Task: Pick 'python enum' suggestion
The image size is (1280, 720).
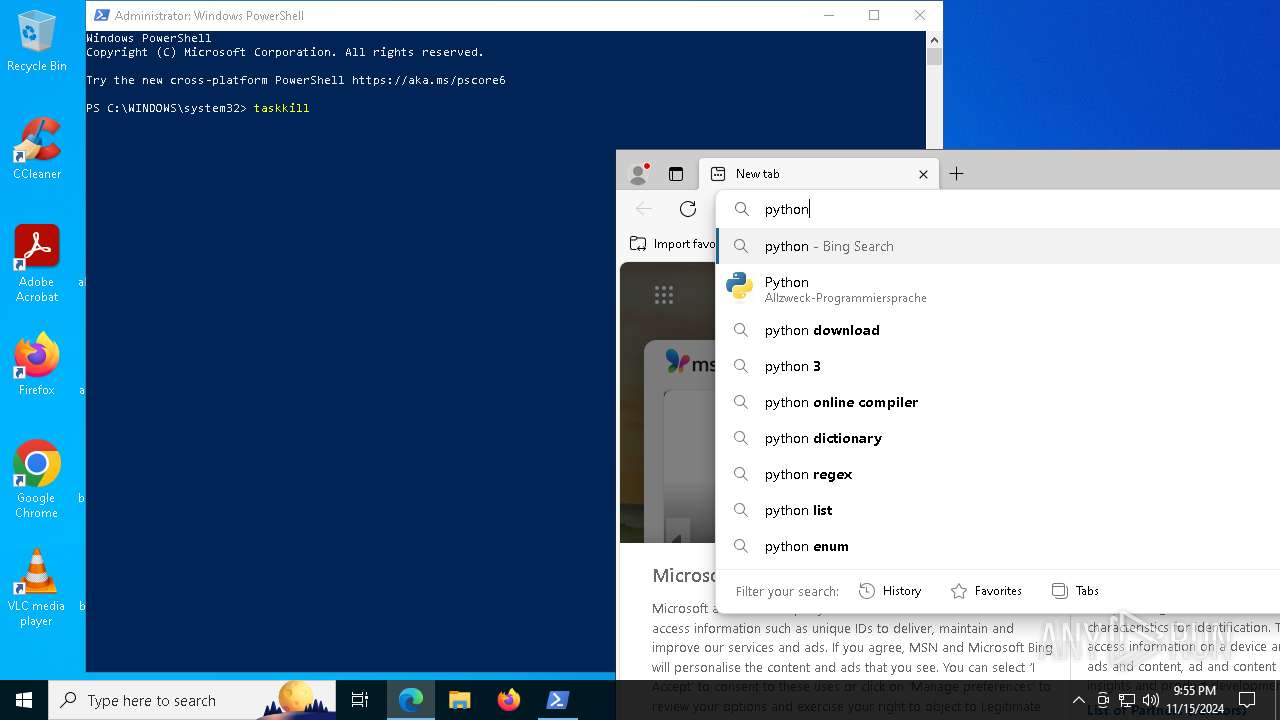Action: point(998,546)
